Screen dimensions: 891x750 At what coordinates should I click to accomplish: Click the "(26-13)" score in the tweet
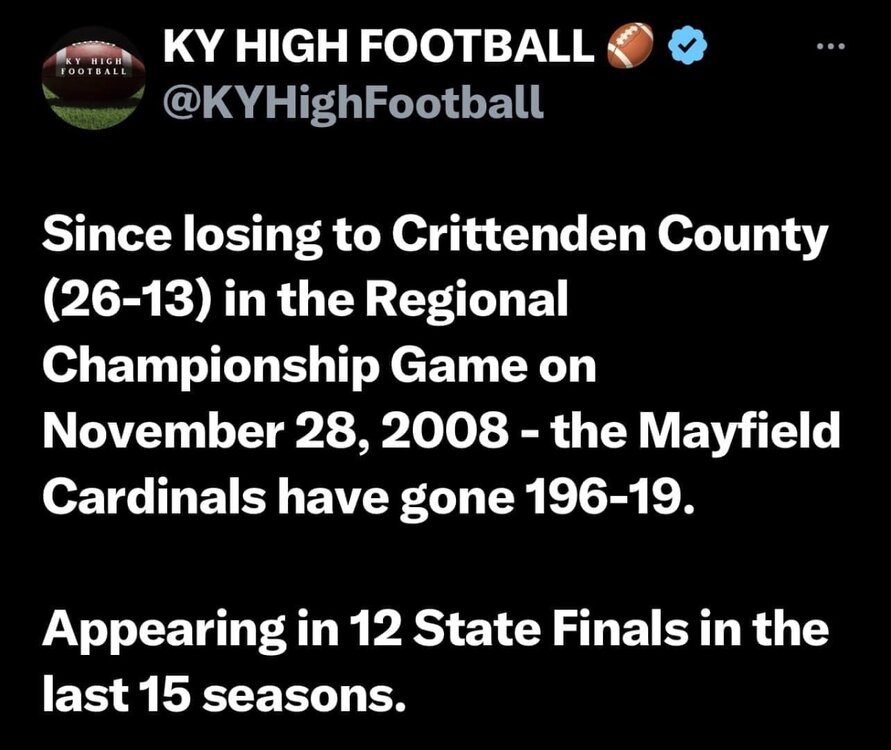click(127, 299)
